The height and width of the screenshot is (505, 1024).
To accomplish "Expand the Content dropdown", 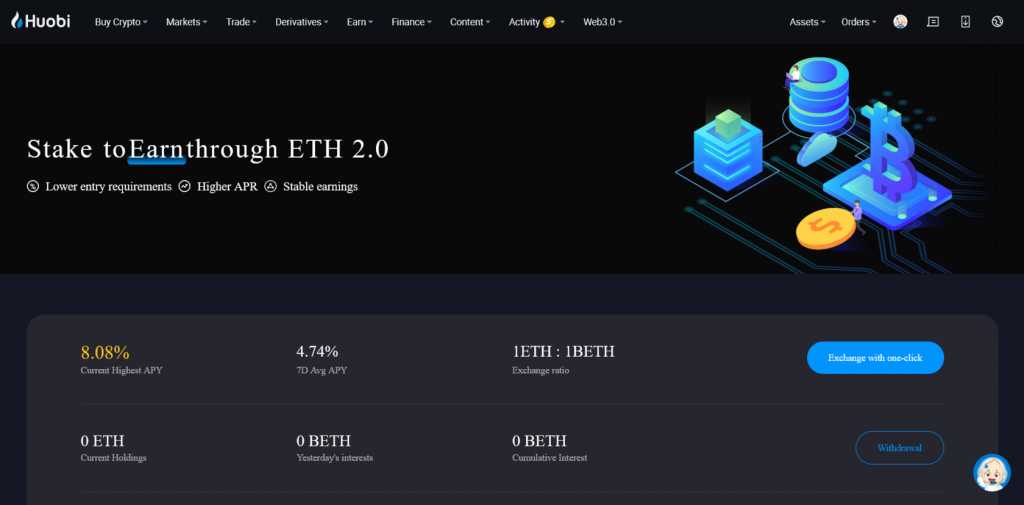I will [470, 22].
